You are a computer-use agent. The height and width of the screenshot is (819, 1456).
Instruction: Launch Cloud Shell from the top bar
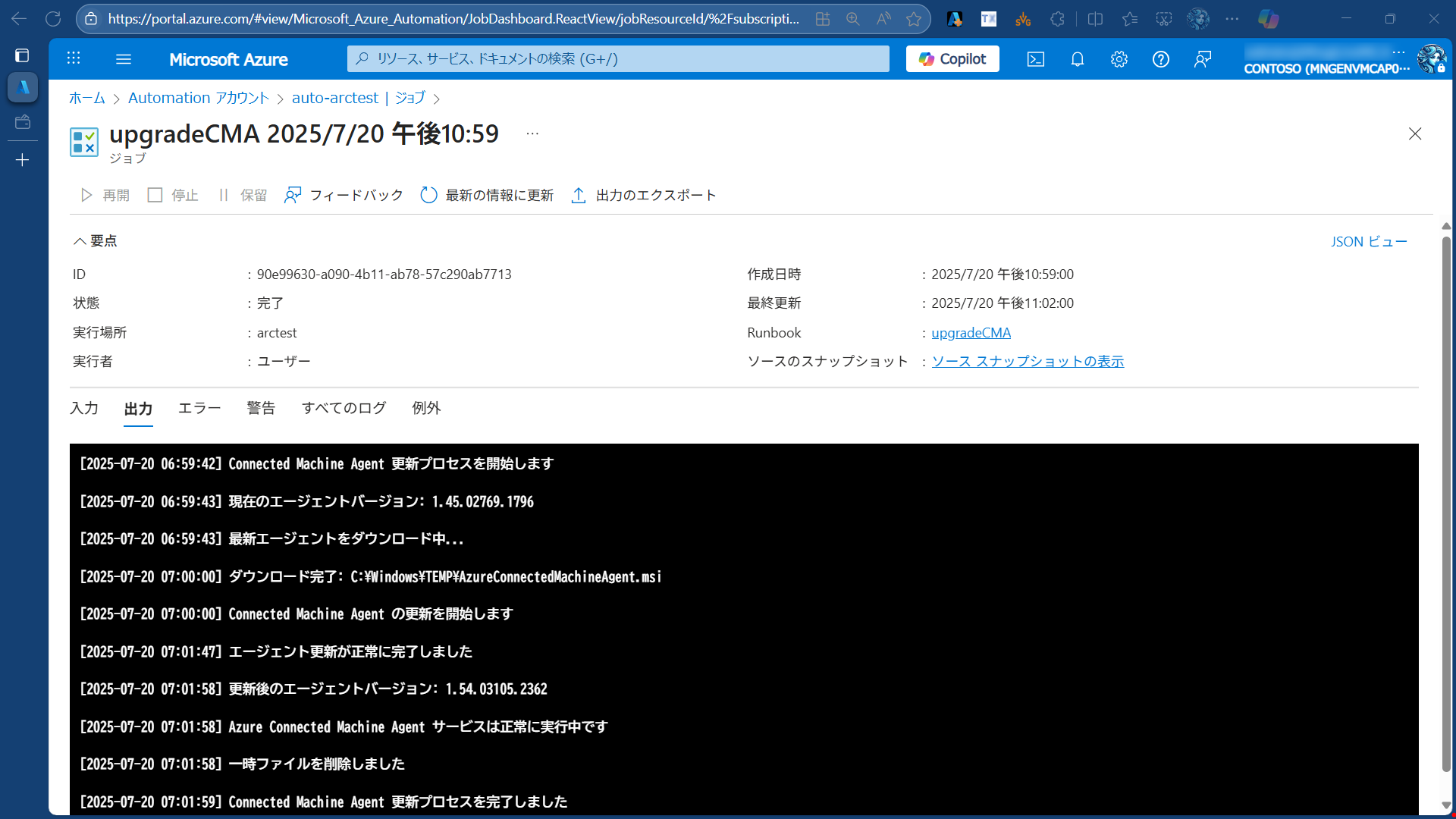click(x=1035, y=59)
